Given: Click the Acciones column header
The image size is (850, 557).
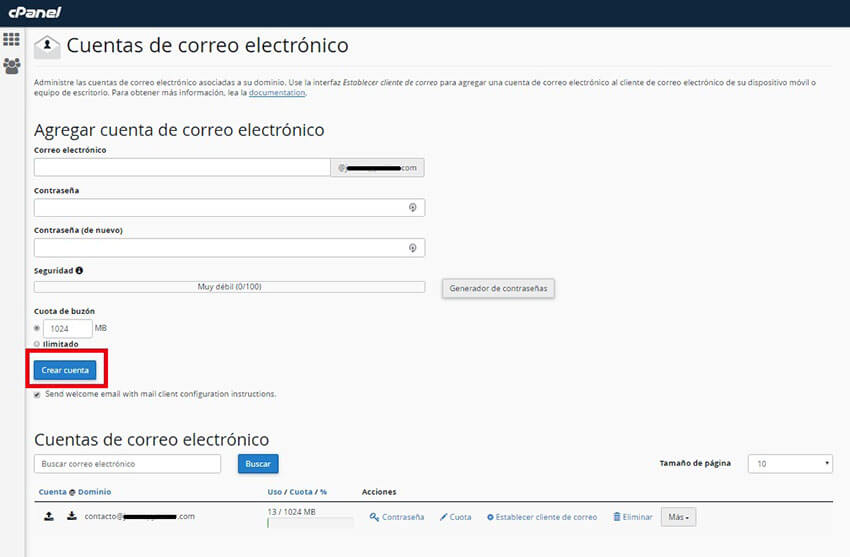Looking at the screenshot, I should (379, 492).
